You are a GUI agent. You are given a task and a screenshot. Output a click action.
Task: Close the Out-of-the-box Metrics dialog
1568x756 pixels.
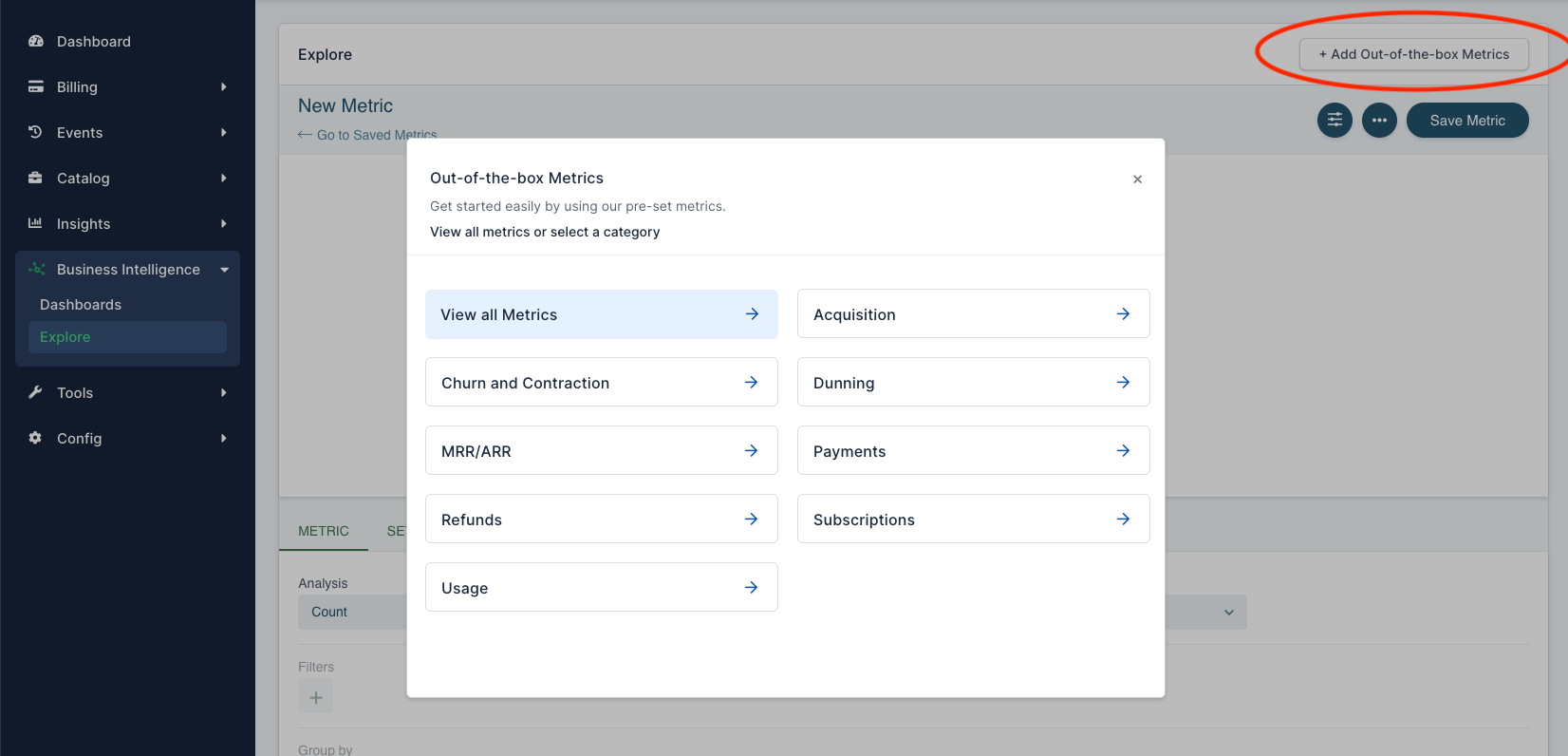(1137, 180)
